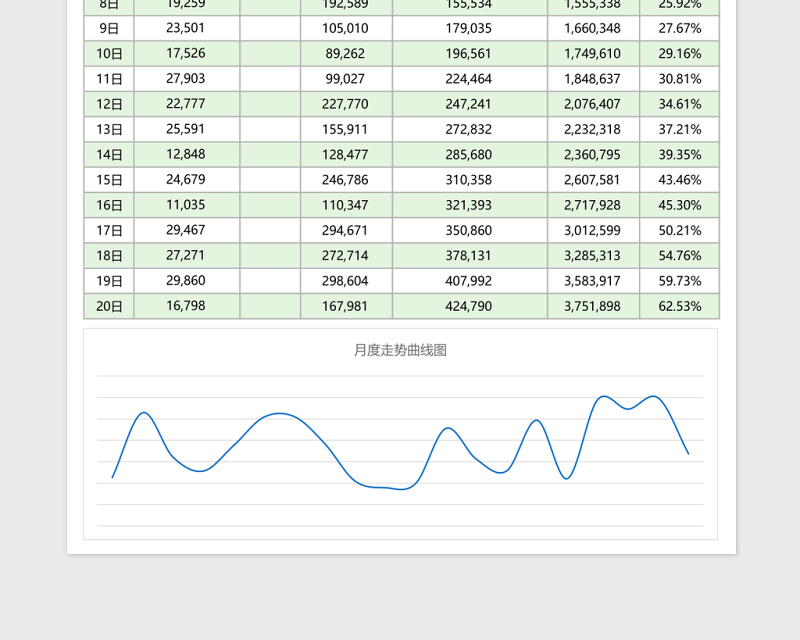Click the cell showing 179,035
800x640 pixels.
470,28
